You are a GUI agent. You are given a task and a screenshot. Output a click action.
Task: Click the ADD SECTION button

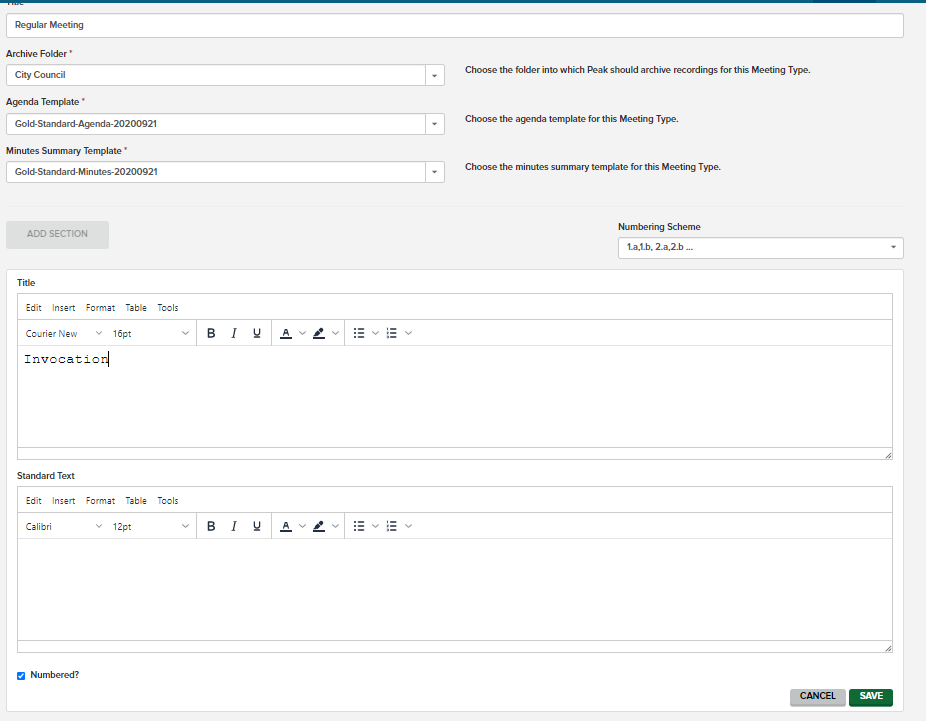tap(57, 234)
